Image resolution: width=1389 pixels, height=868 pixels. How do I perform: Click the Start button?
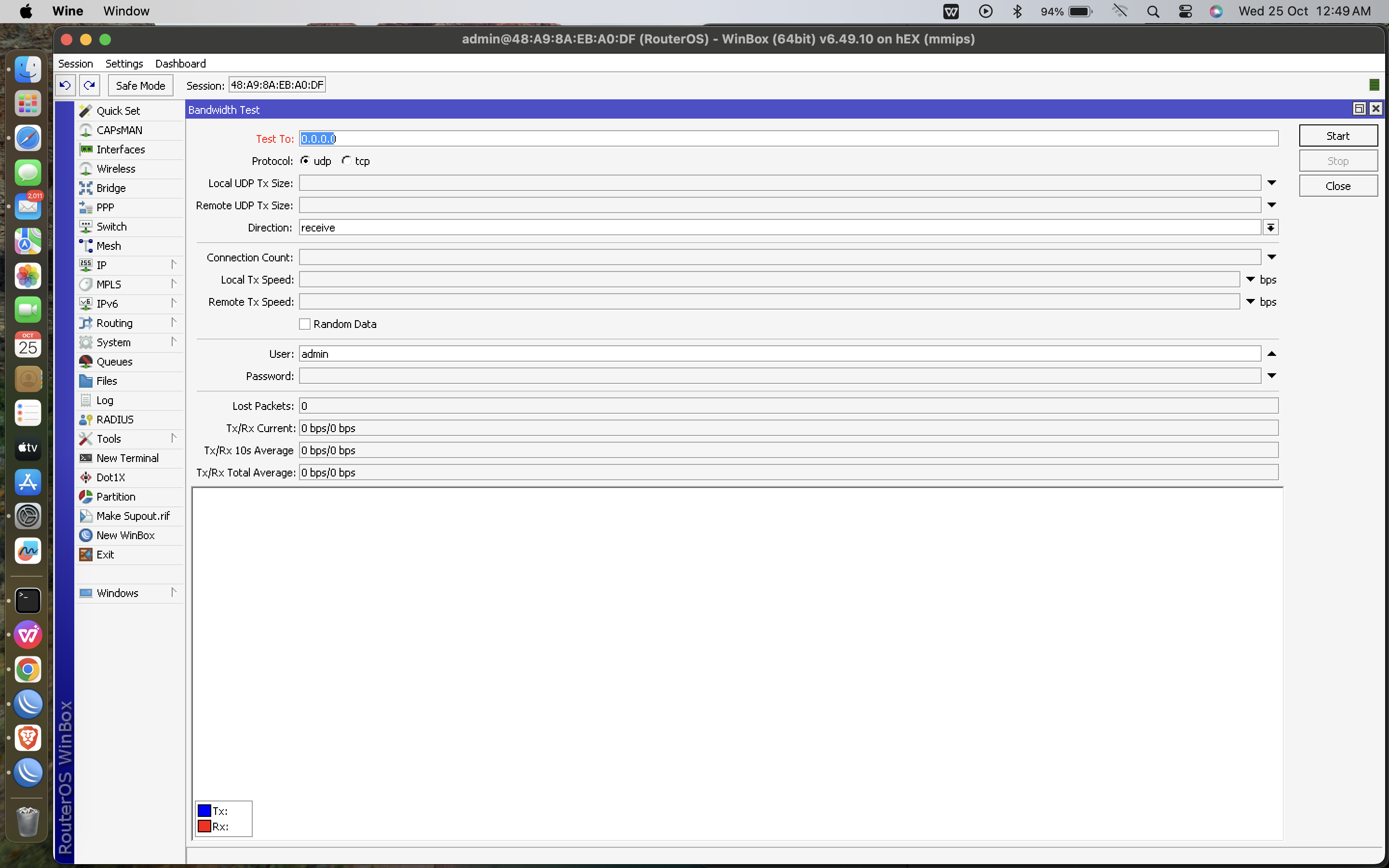(x=1337, y=135)
